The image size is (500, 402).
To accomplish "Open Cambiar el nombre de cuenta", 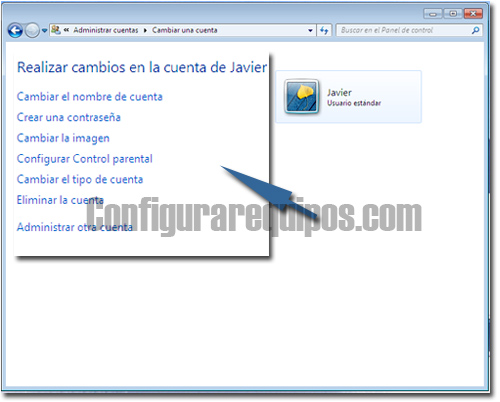I will click(90, 97).
